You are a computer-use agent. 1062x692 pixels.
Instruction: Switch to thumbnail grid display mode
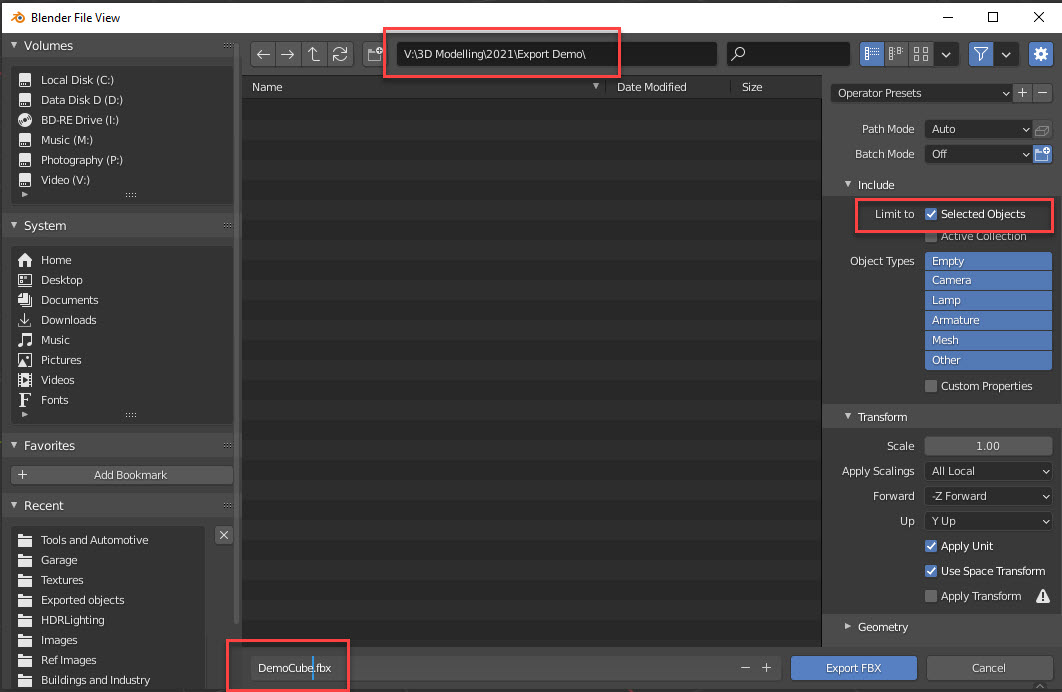point(920,54)
